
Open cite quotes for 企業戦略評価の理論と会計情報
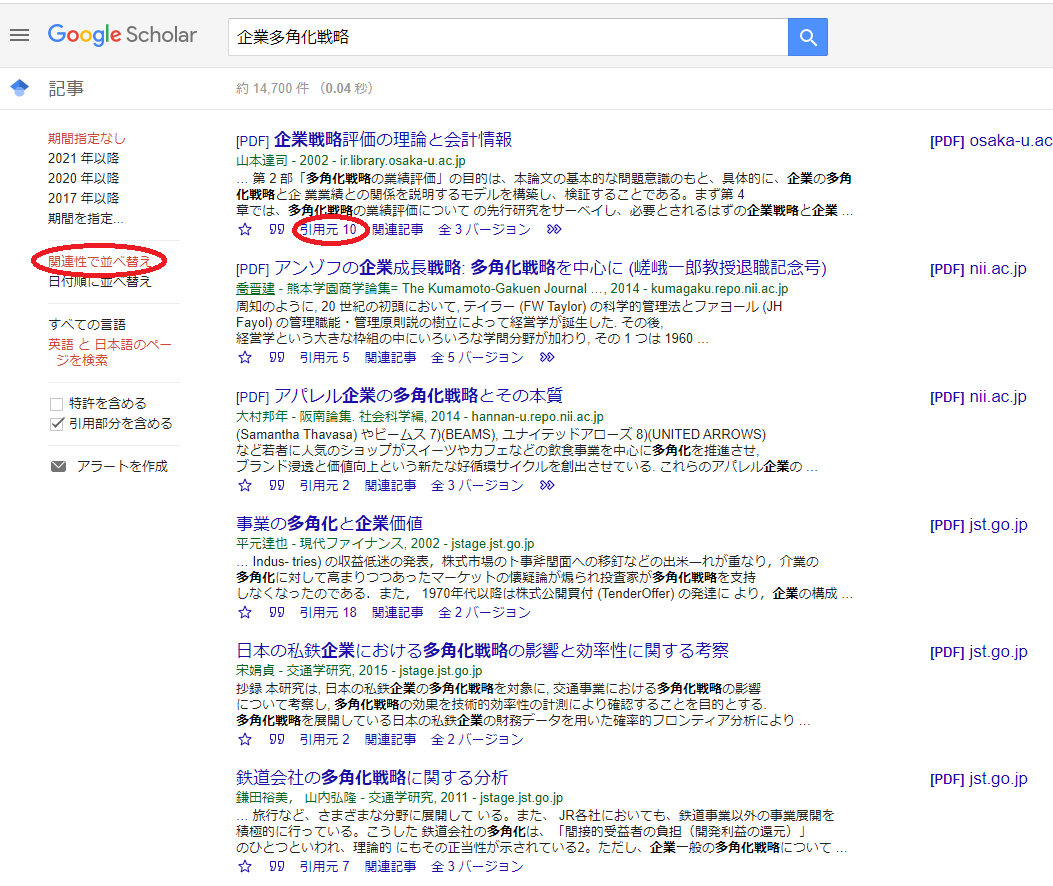[277, 230]
